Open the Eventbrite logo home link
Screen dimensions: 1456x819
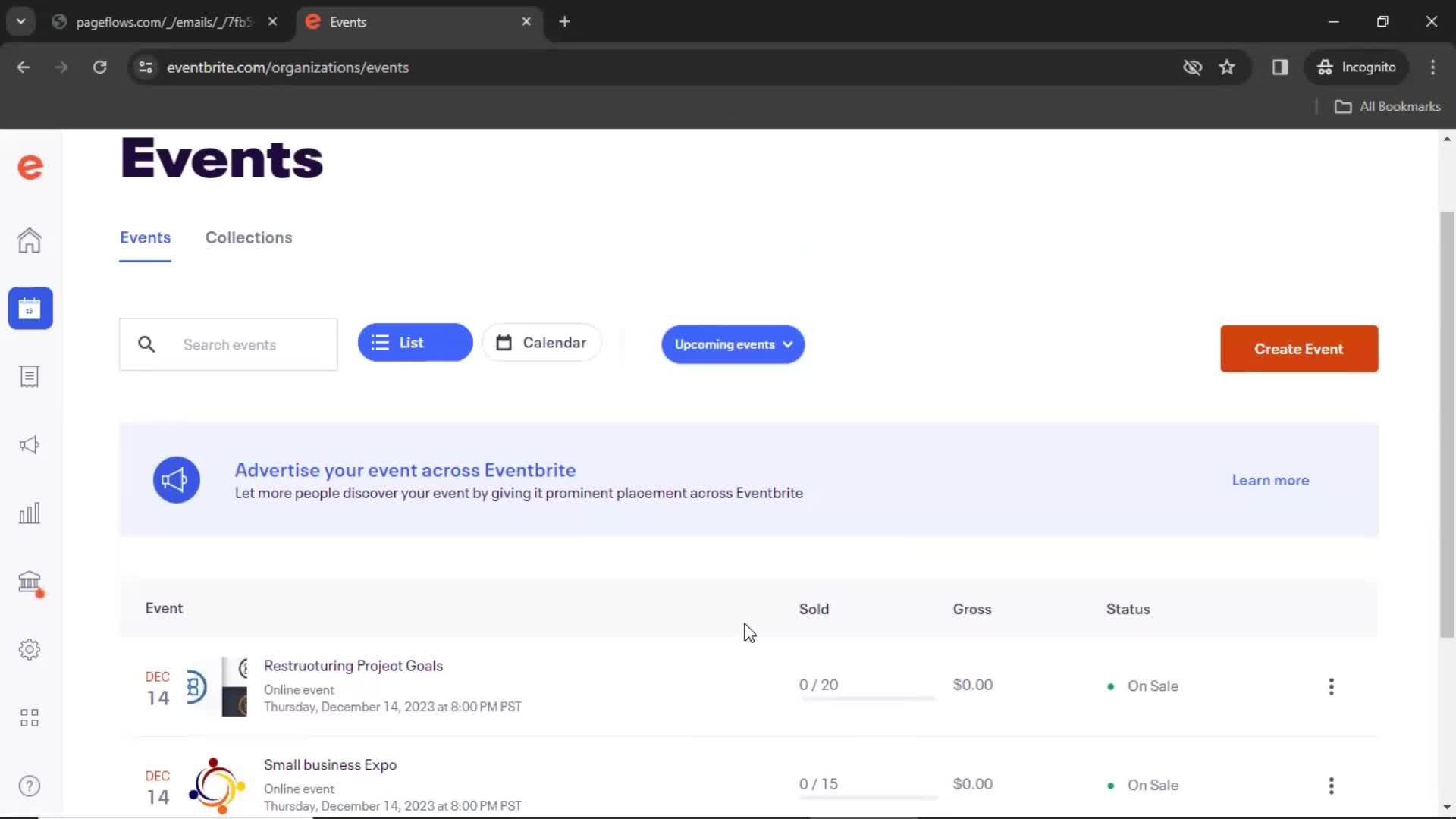point(30,167)
